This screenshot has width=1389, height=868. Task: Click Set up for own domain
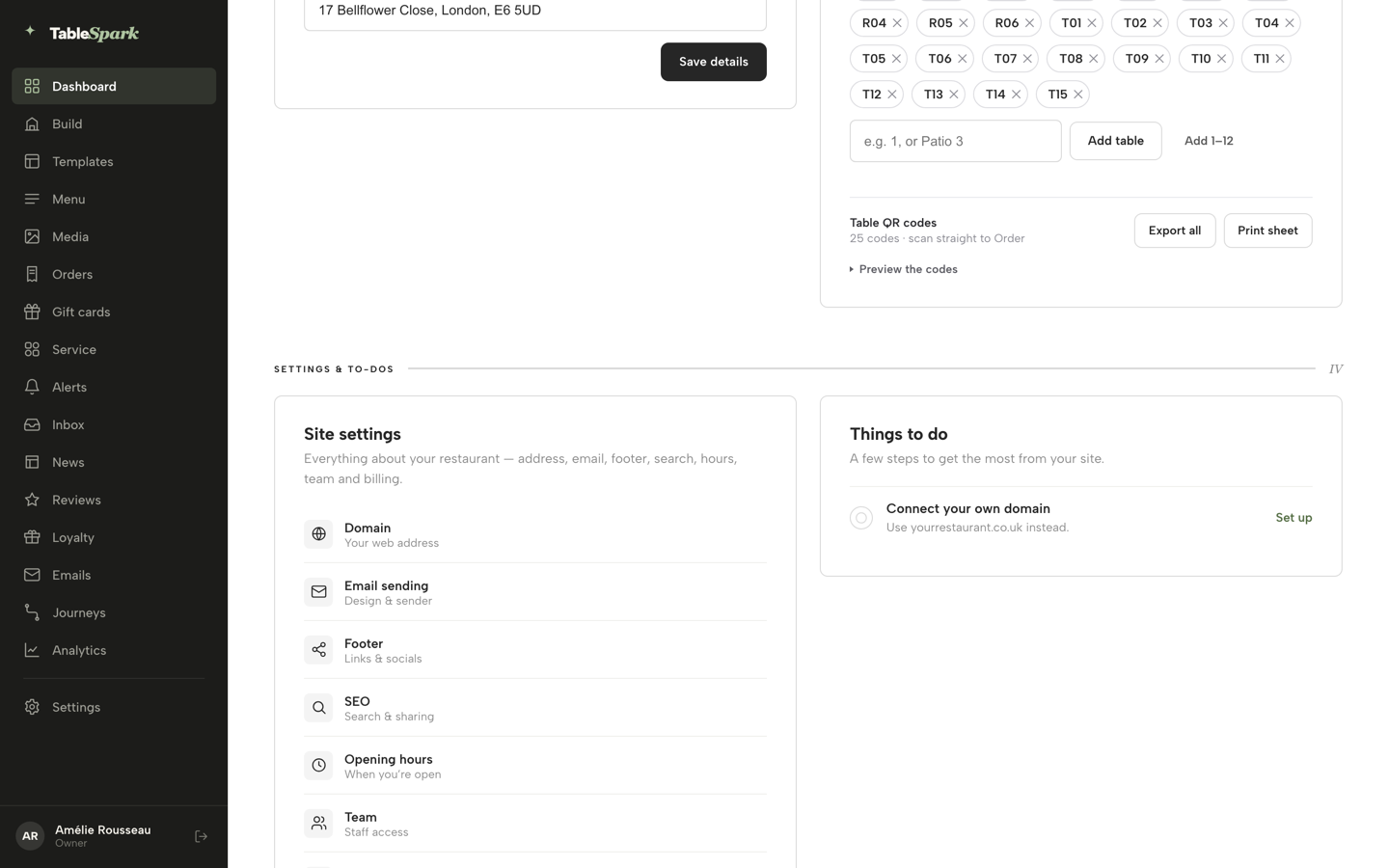[1294, 518]
